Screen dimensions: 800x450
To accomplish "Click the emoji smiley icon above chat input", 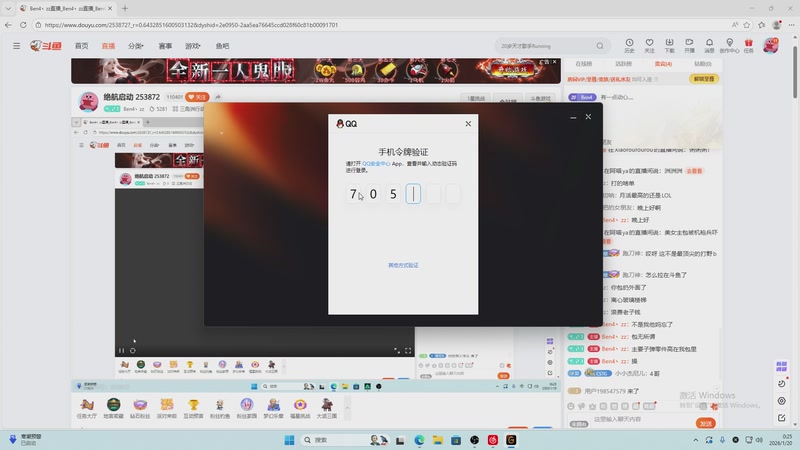I will pos(570,407).
